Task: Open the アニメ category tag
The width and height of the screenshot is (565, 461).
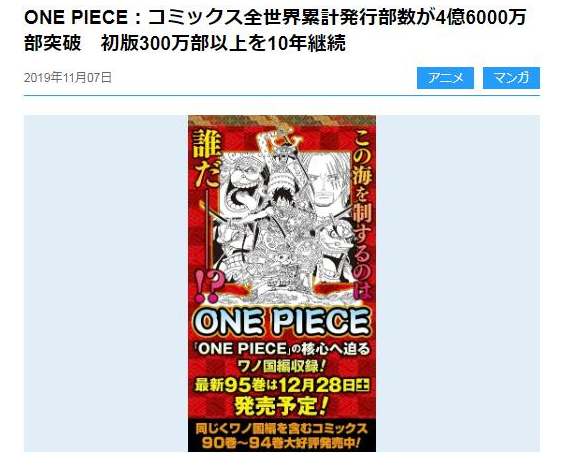Action: [445, 78]
